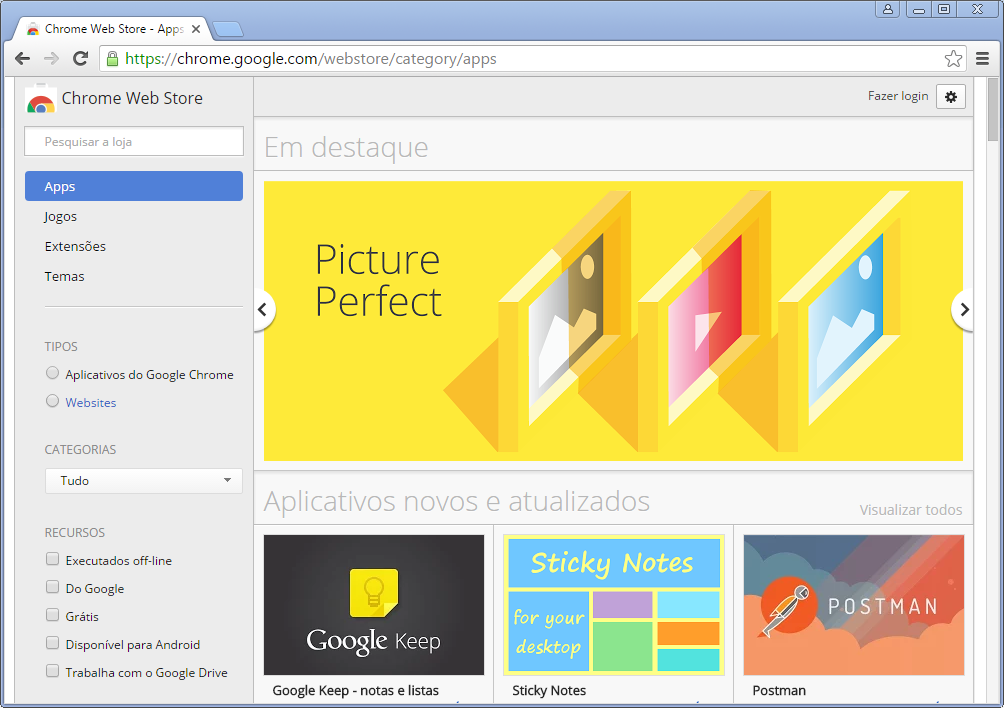The height and width of the screenshot is (708, 1004).
Task: Click the Em destaque heading
Action: [x=346, y=148]
